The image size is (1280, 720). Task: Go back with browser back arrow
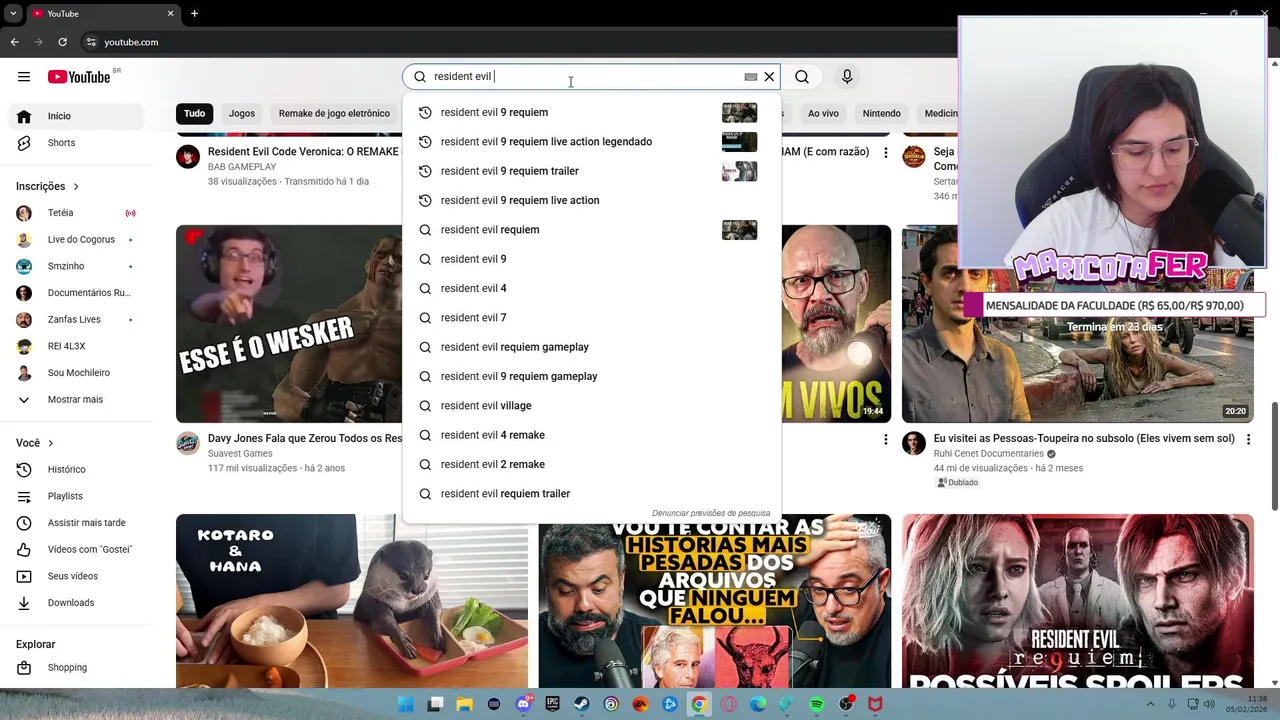pyautogui.click(x=14, y=42)
